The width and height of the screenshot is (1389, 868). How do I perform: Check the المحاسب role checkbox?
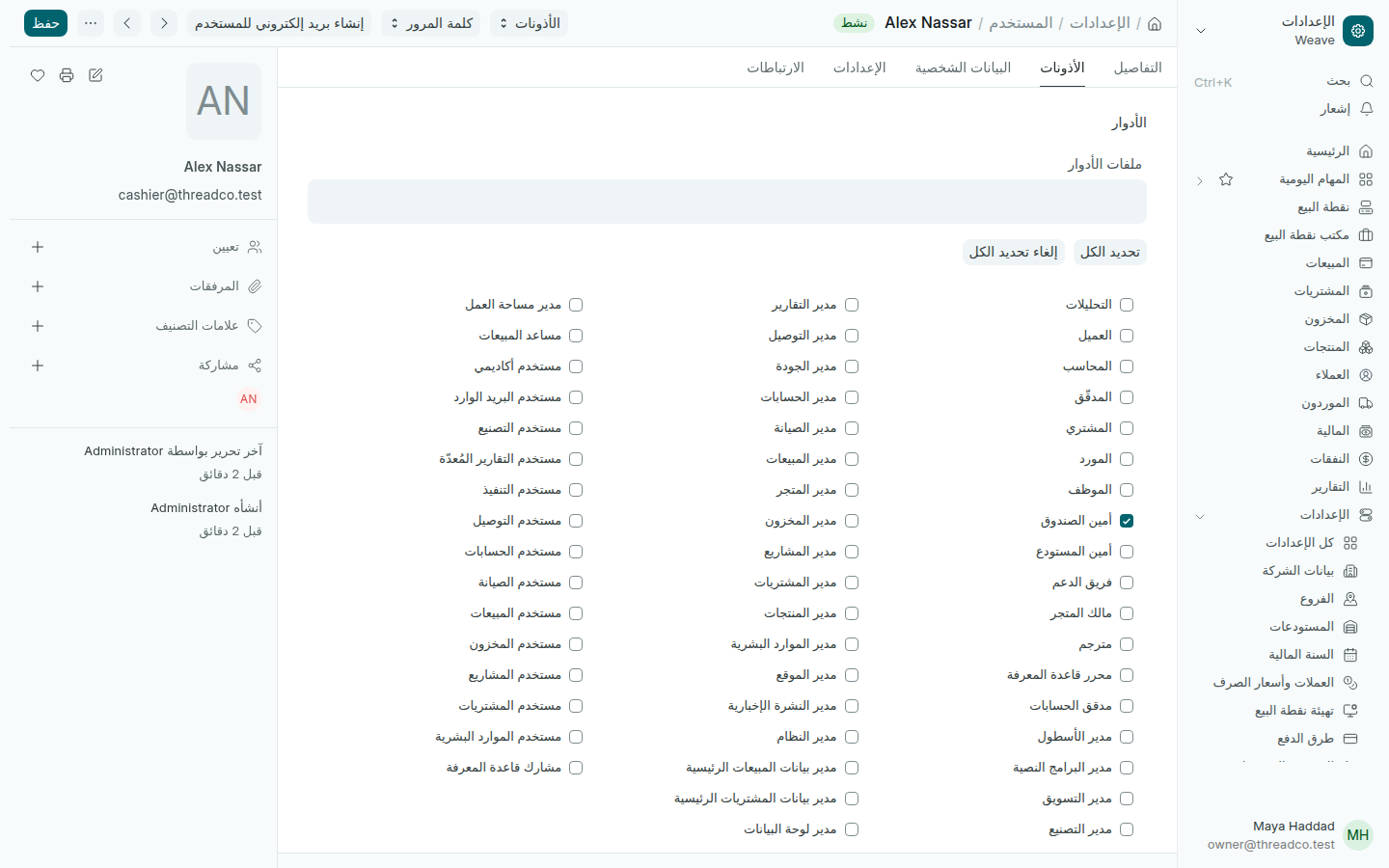tap(1127, 366)
